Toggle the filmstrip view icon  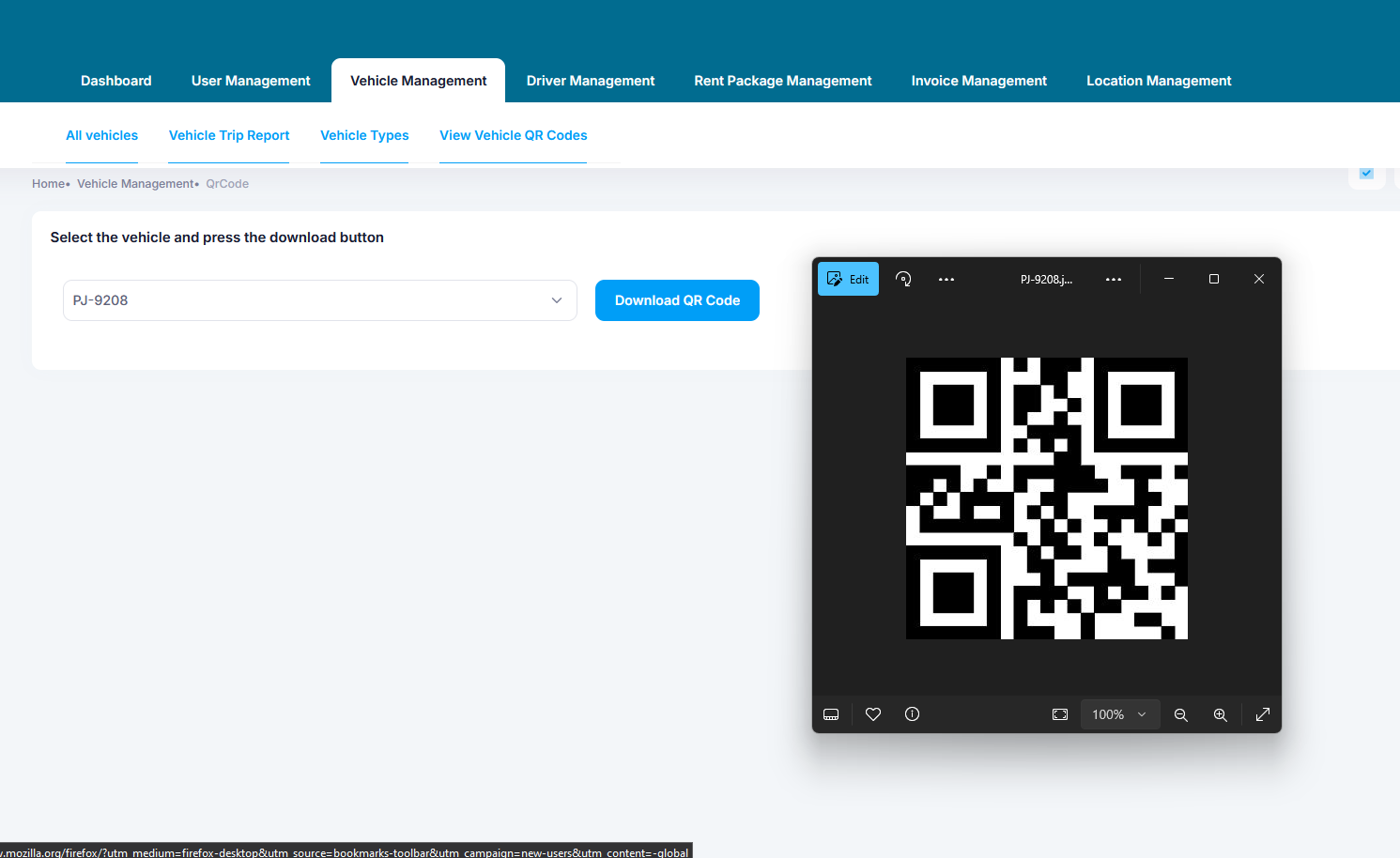click(831, 714)
